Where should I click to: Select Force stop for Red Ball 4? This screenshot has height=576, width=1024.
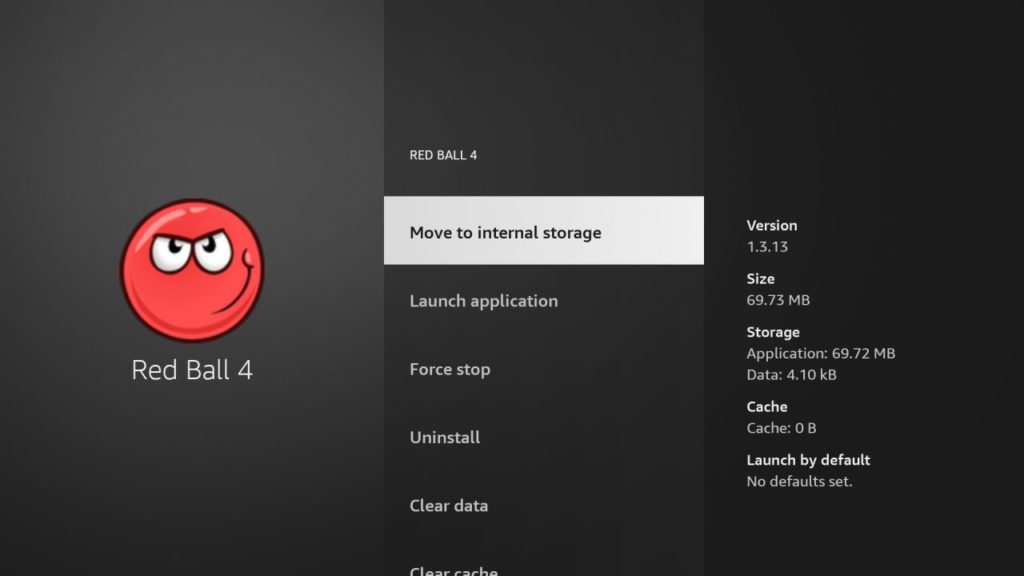543,369
